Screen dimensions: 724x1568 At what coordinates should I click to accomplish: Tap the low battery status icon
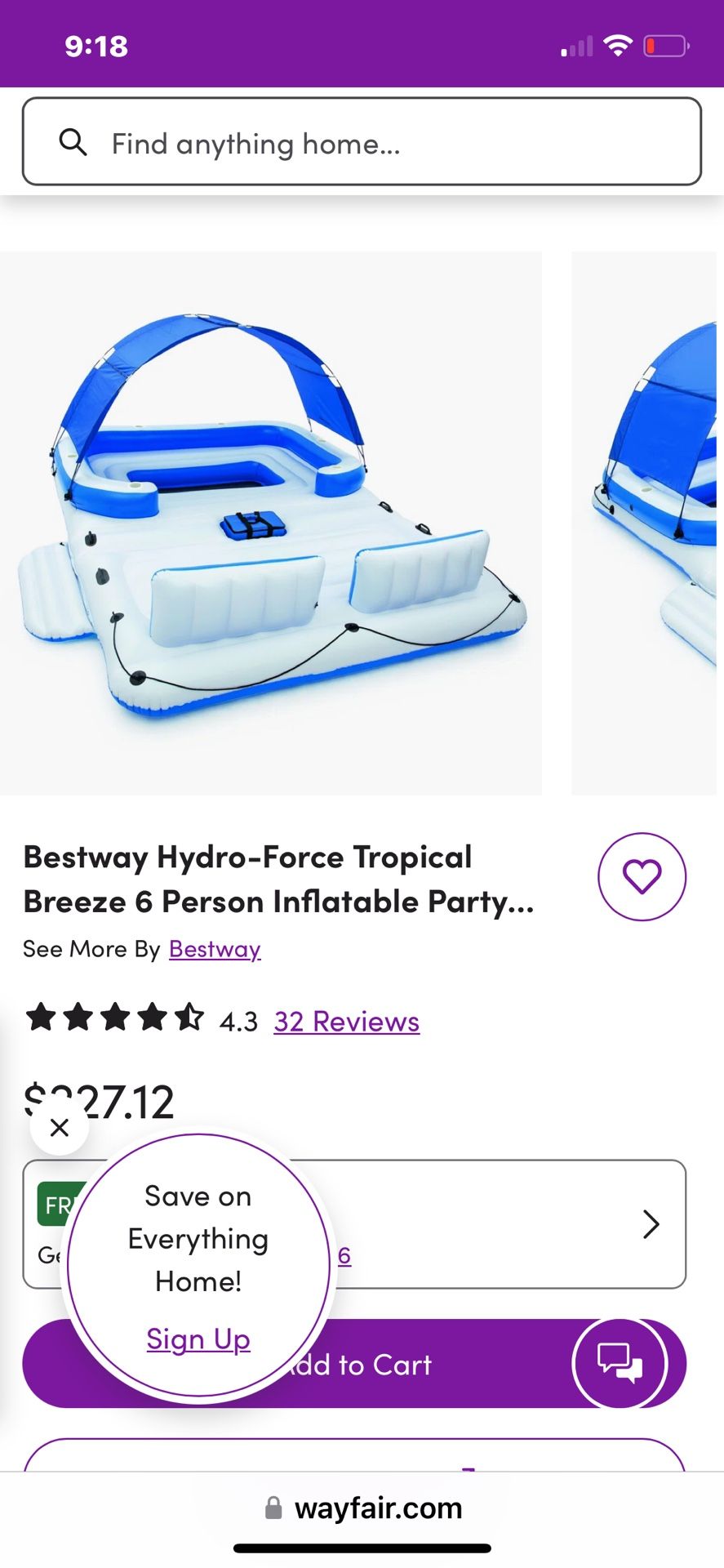click(x=667, y=46)
